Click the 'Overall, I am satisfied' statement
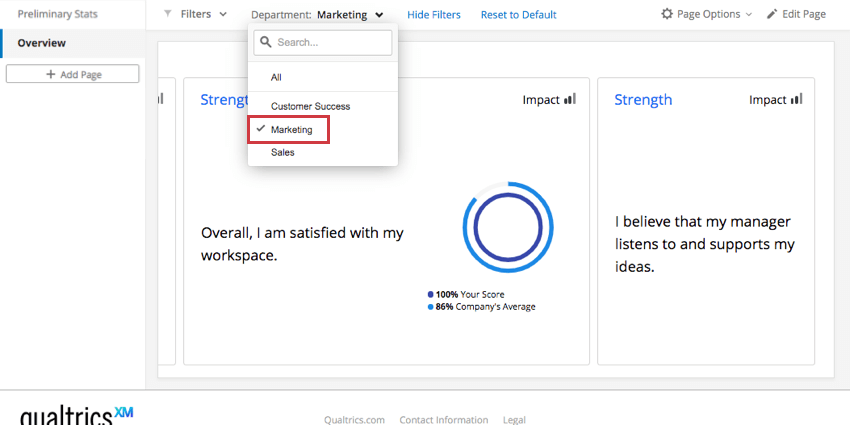This screenshot has height=425, width=850. 302,244
